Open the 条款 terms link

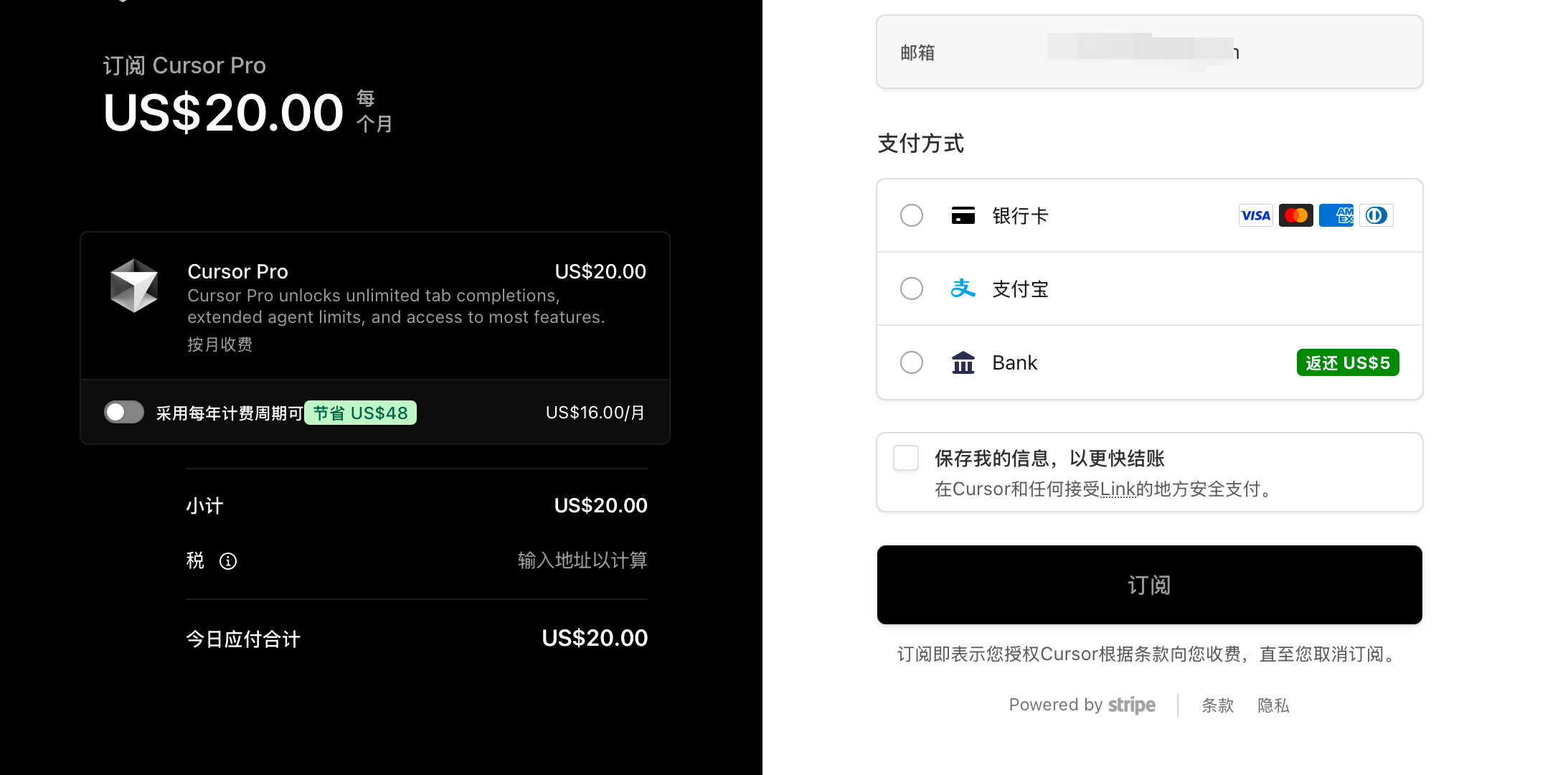pos(1217,705)
